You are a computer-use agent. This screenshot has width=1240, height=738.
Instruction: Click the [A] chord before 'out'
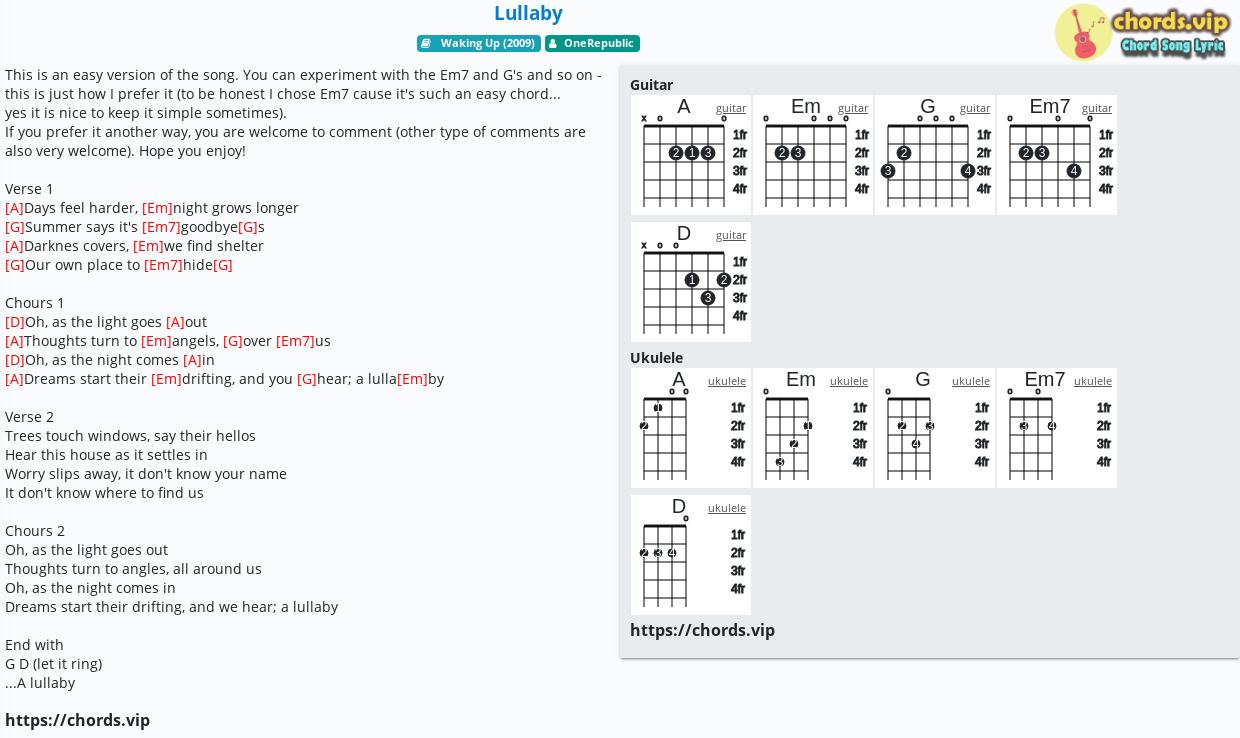[x=175, y=322]
